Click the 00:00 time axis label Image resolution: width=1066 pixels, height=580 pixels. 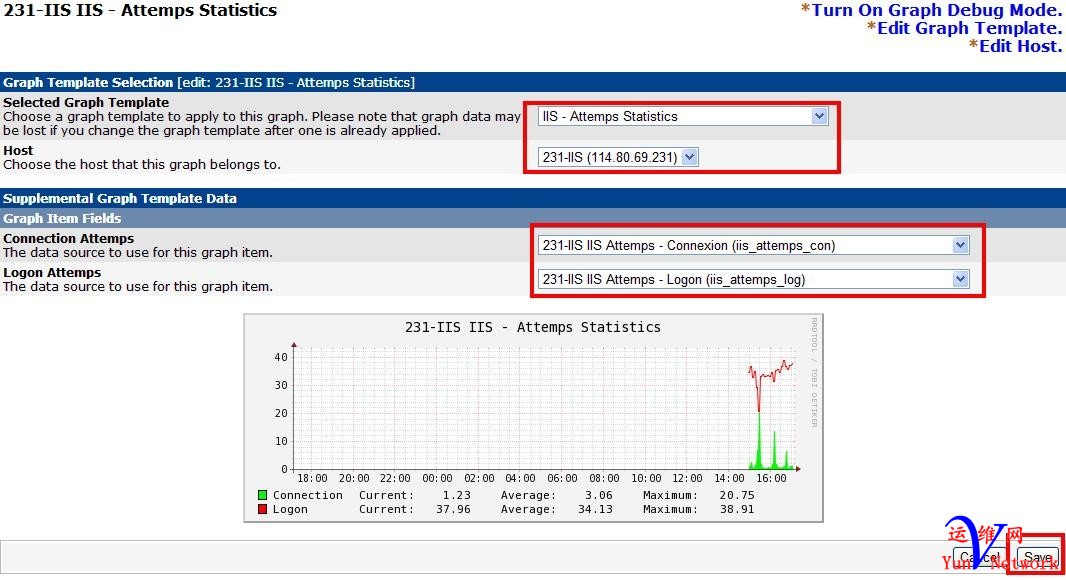coord(437,479)
